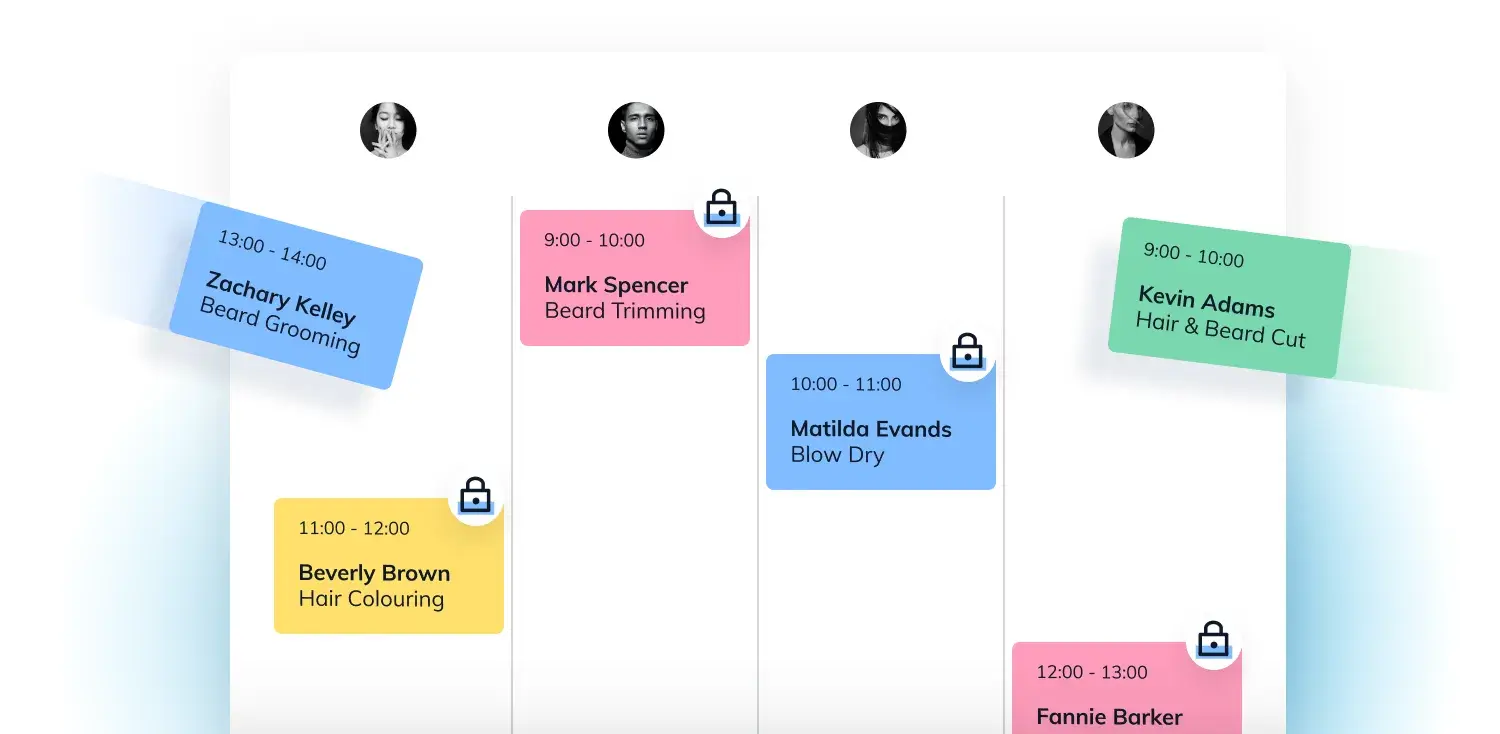
Task: Click the tilted blue Zachary Kelley appointment card
Action: point(296,295)
